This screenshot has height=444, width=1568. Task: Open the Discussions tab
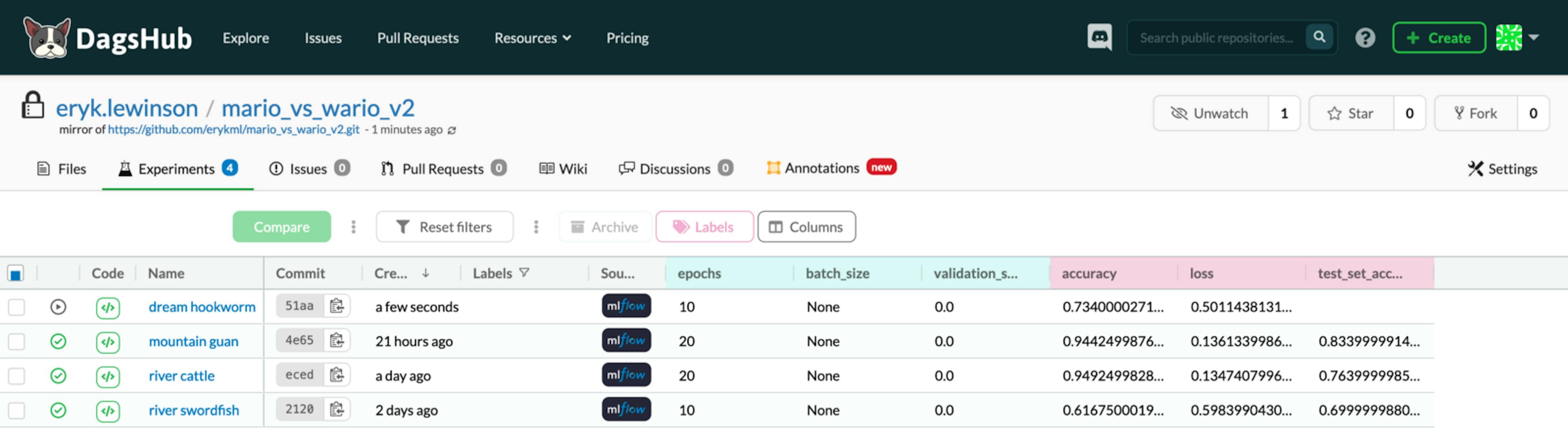tap(676, 169)
